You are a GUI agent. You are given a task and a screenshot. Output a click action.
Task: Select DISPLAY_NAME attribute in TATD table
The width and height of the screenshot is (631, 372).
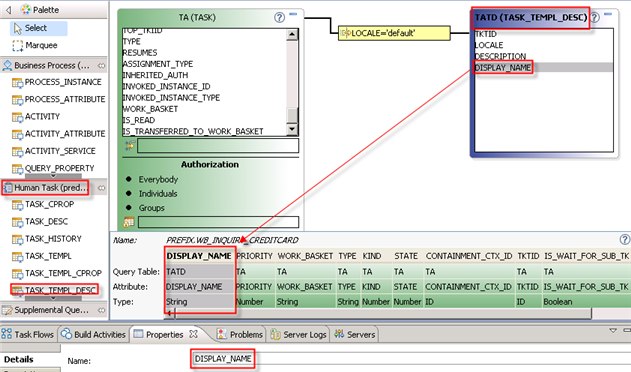[x=503, y=68]
